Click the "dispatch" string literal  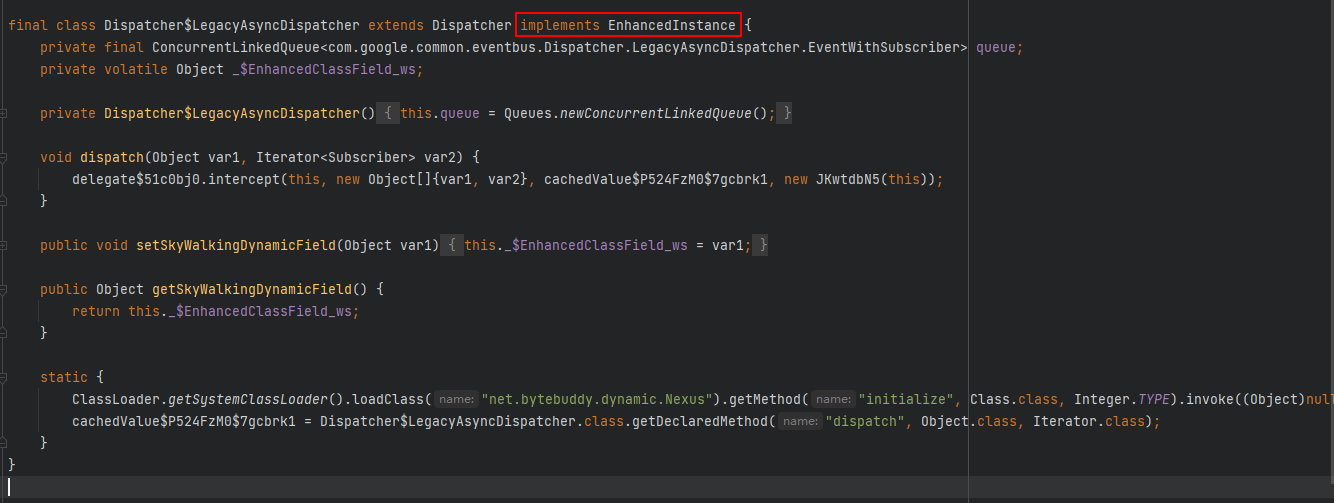865,421
